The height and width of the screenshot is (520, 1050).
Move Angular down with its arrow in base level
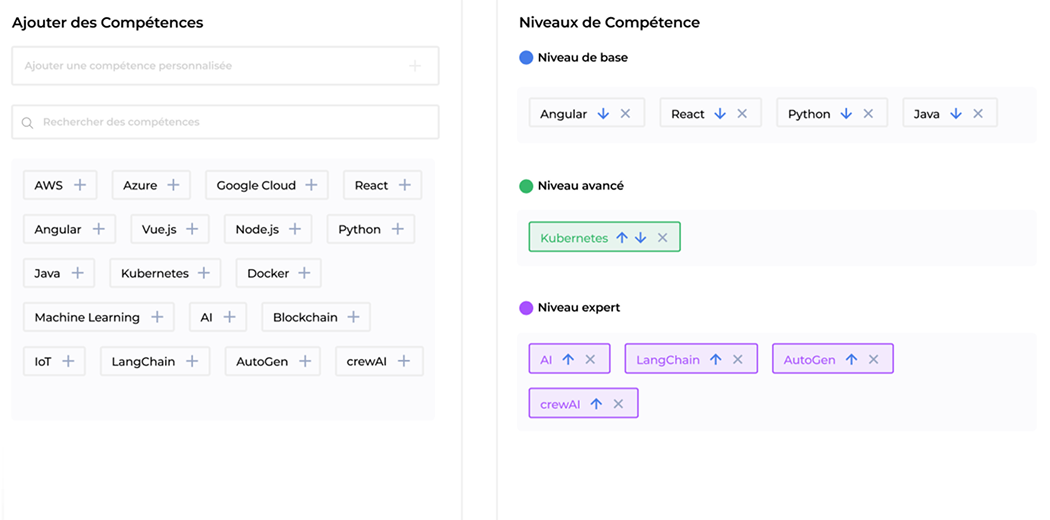point(603,114)
